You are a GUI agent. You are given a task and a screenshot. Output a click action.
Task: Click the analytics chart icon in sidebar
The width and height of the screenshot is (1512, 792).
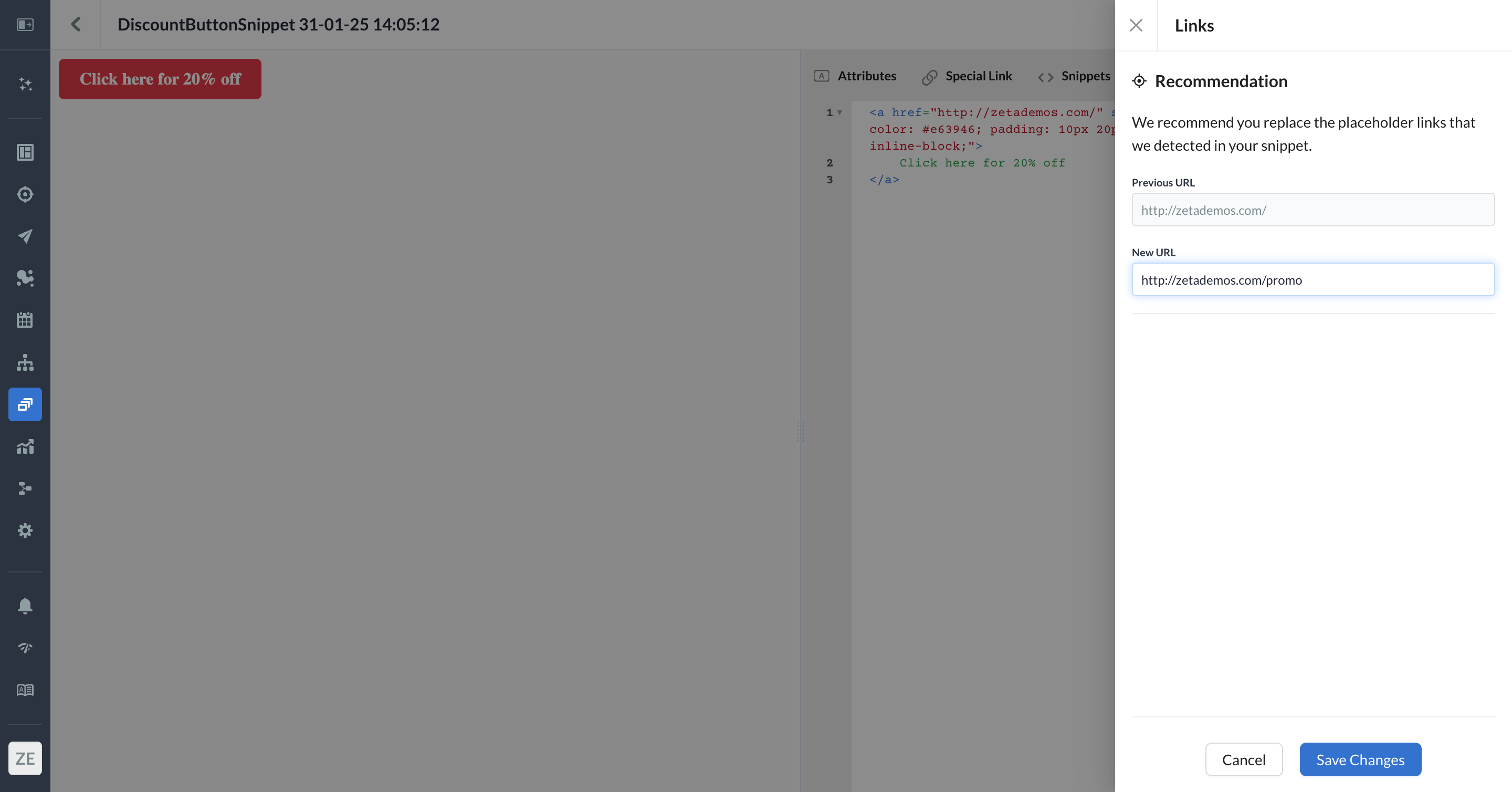(x=25, y=446)
